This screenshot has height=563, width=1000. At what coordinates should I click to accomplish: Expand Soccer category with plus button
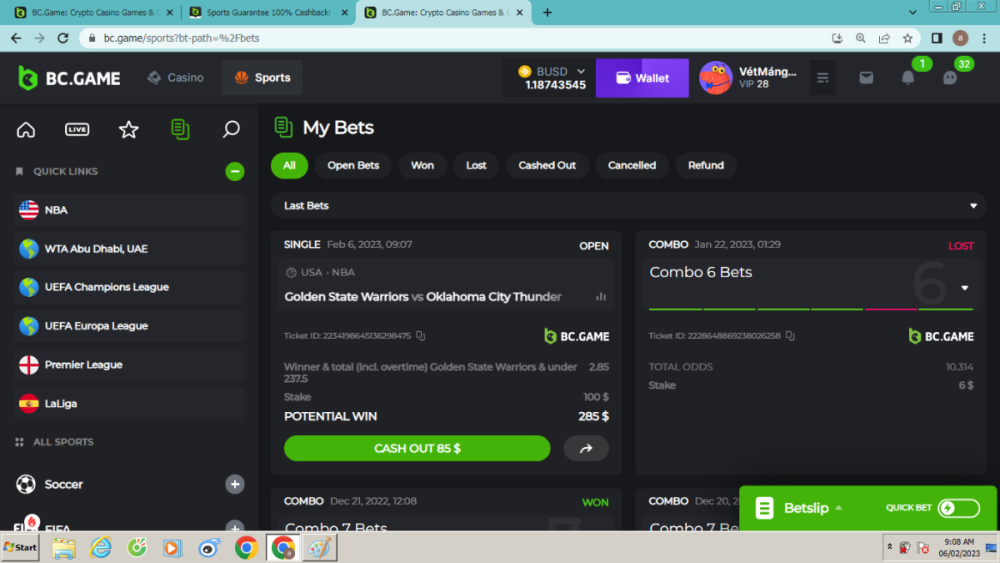click(235, 484)
